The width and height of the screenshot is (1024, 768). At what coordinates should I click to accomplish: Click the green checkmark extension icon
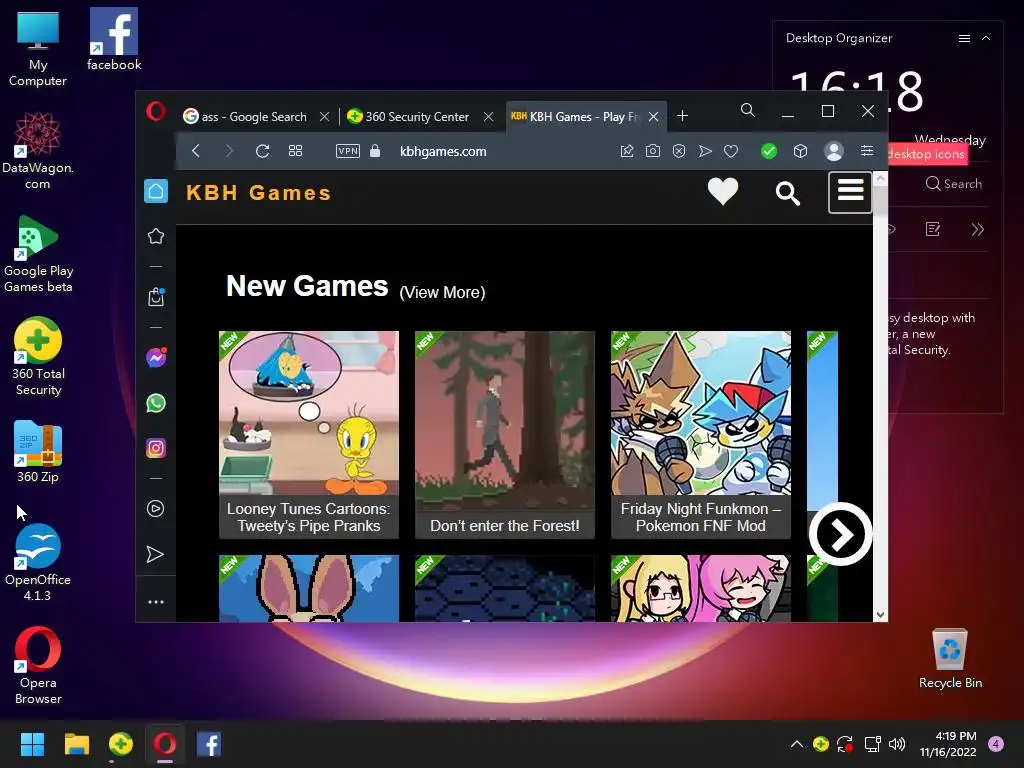click(x=769, y=152)
